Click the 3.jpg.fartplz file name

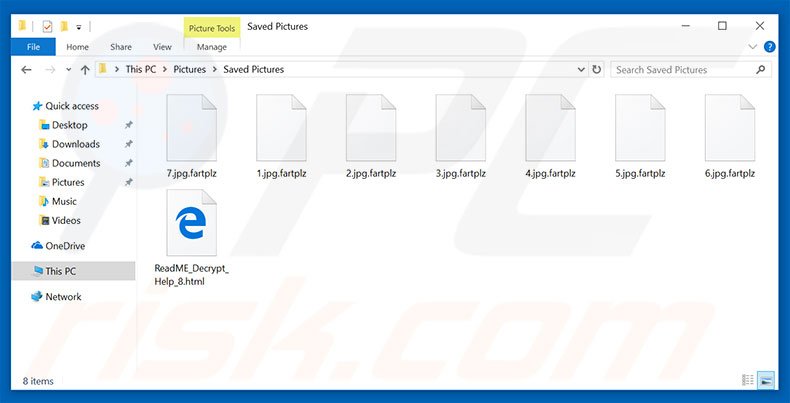(x=460, y=174)
